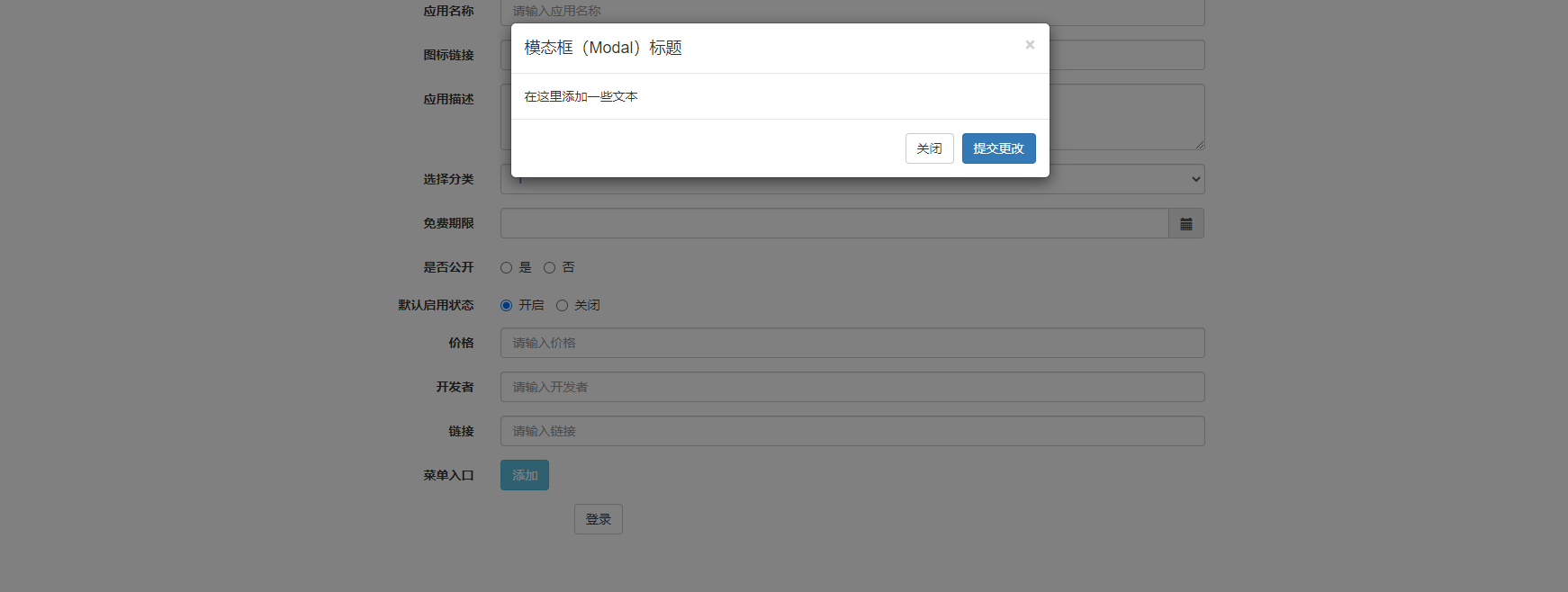Click the modal title 模态框（Modal）标题
Viewport: 1568px width, 592px height.
[x=603, y=48]
